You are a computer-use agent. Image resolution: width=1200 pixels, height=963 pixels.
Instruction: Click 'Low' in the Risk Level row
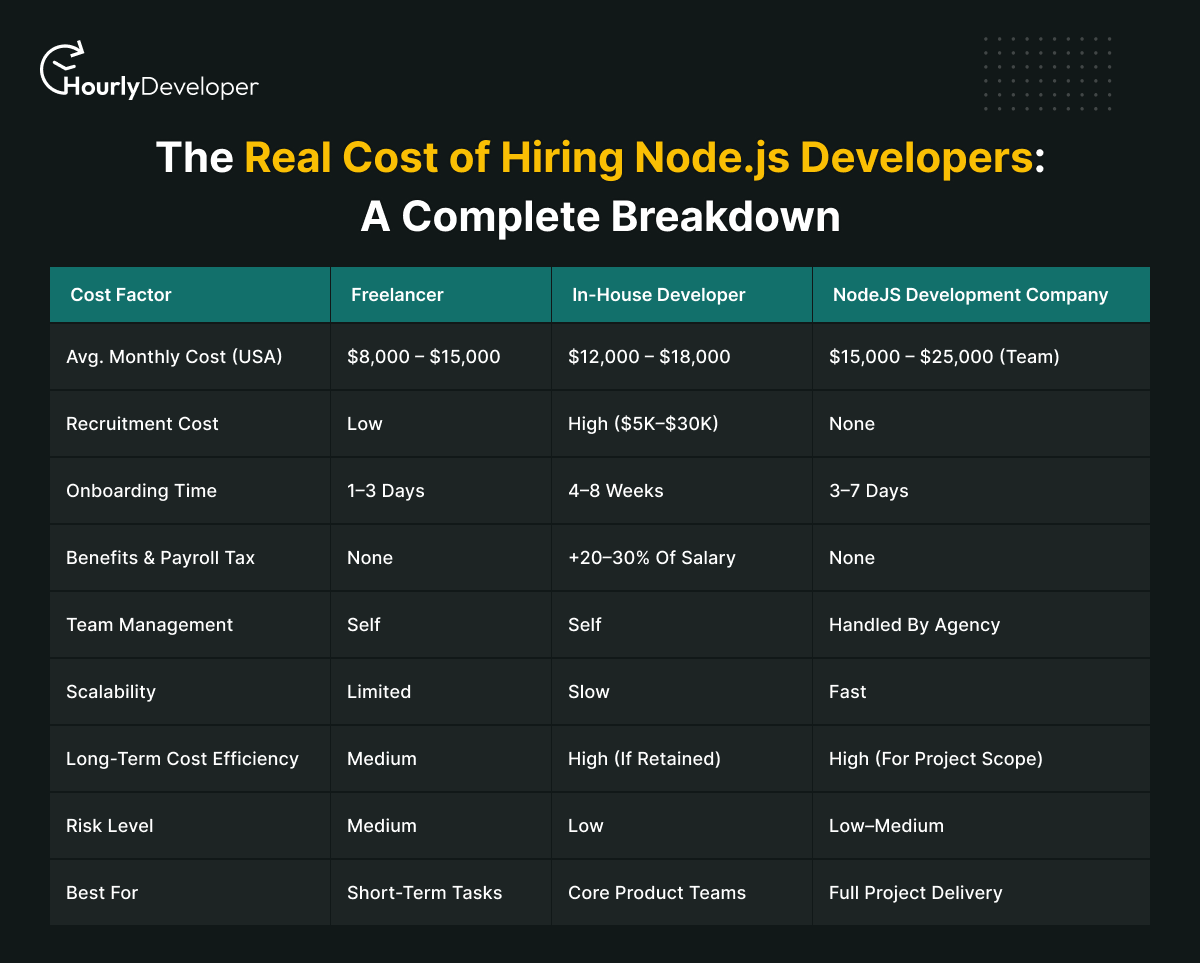click(586, 826)
